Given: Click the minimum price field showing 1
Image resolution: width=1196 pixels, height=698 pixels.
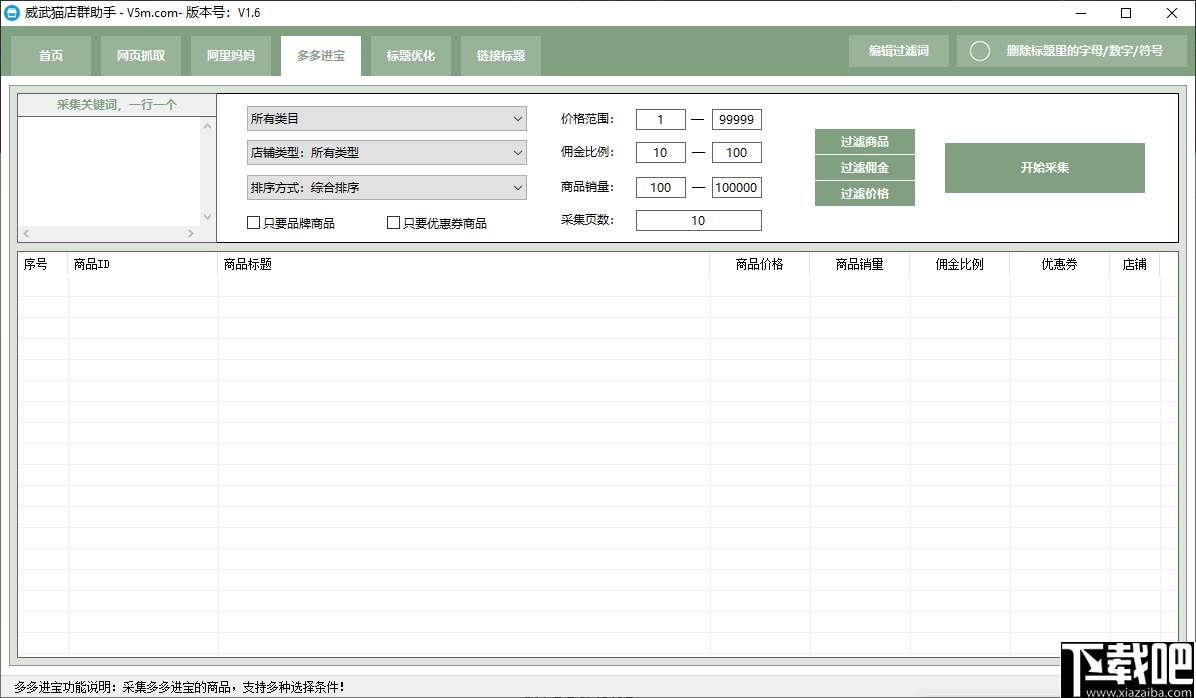Looking at the screenshot, I should (x=661, y=120).
